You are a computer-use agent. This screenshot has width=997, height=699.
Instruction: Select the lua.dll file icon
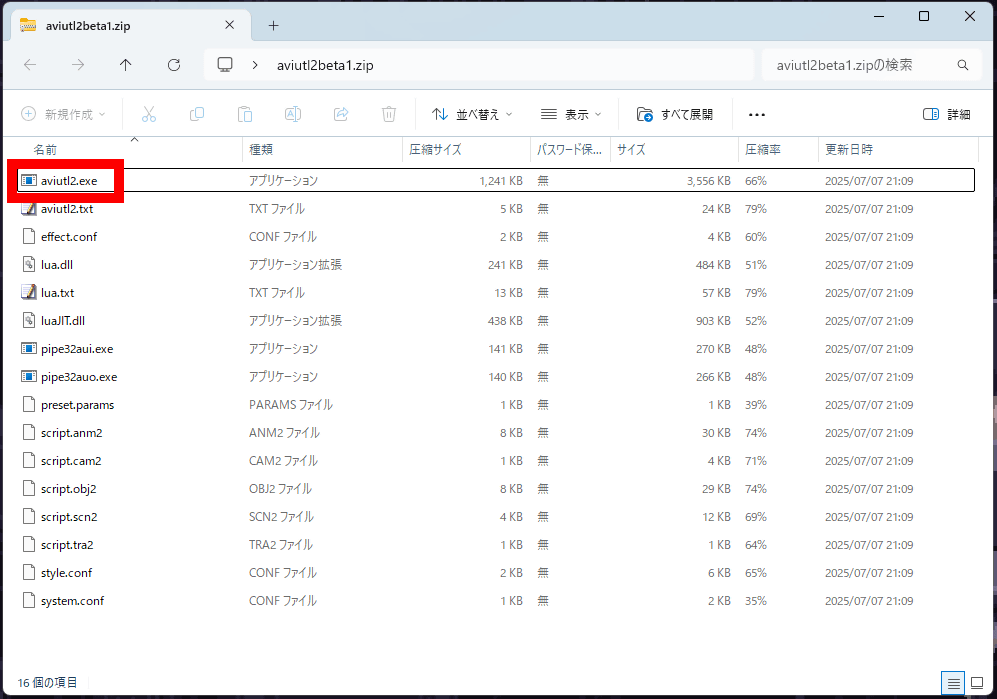29,265
